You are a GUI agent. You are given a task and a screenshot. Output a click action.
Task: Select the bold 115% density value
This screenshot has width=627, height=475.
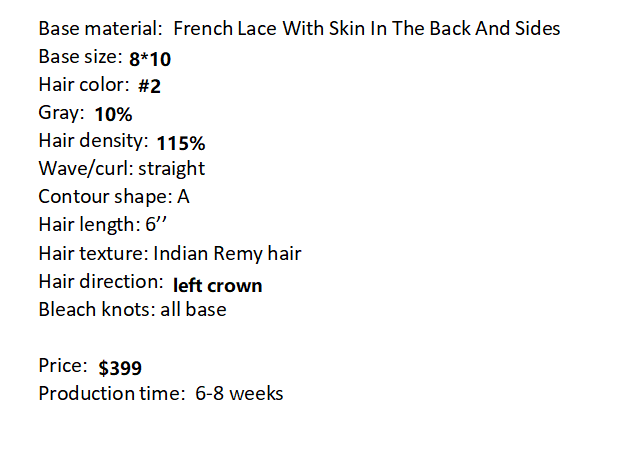click(x=181, y=144)
